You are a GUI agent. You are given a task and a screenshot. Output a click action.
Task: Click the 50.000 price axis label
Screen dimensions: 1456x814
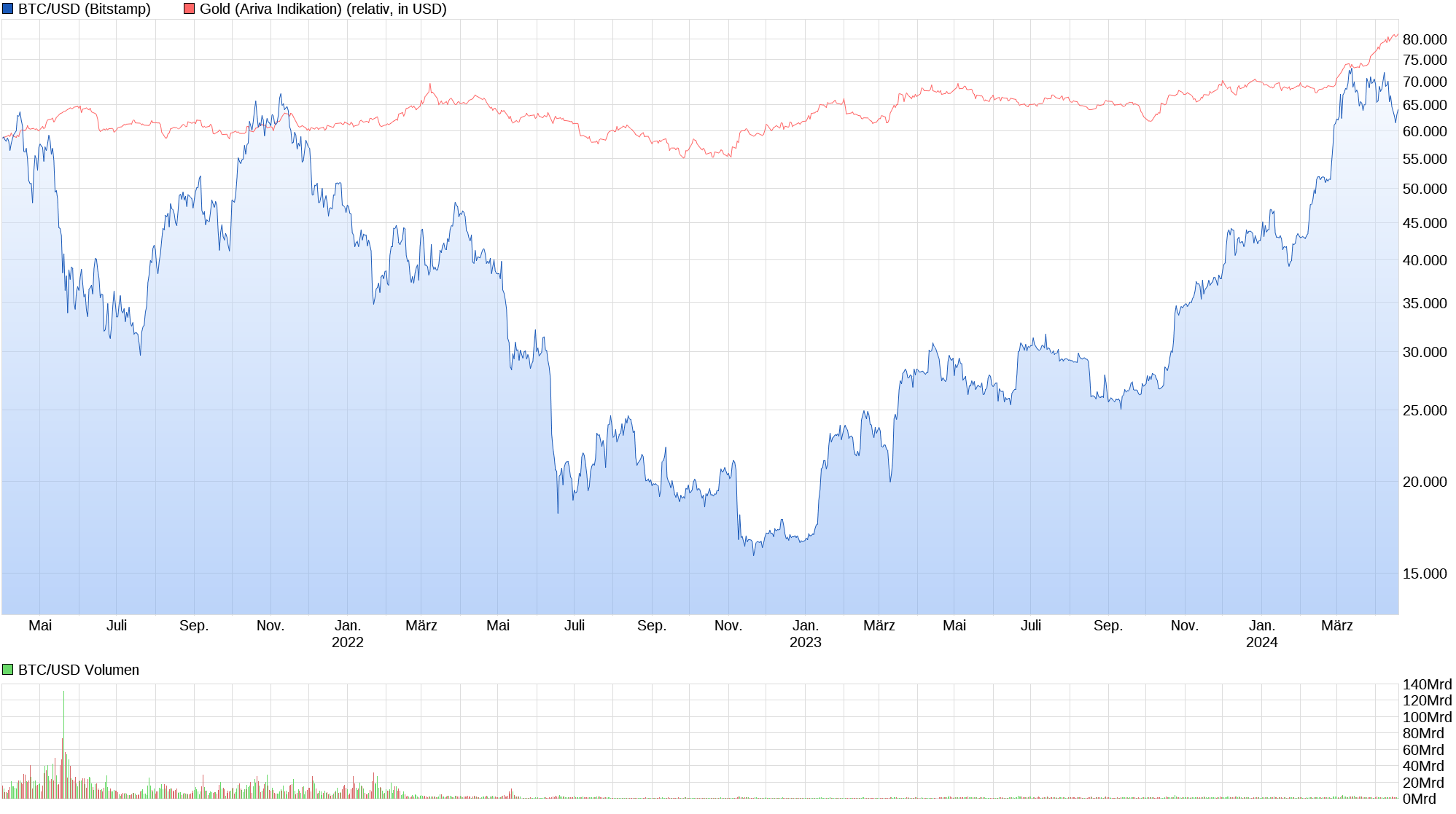pos(1424,189)
